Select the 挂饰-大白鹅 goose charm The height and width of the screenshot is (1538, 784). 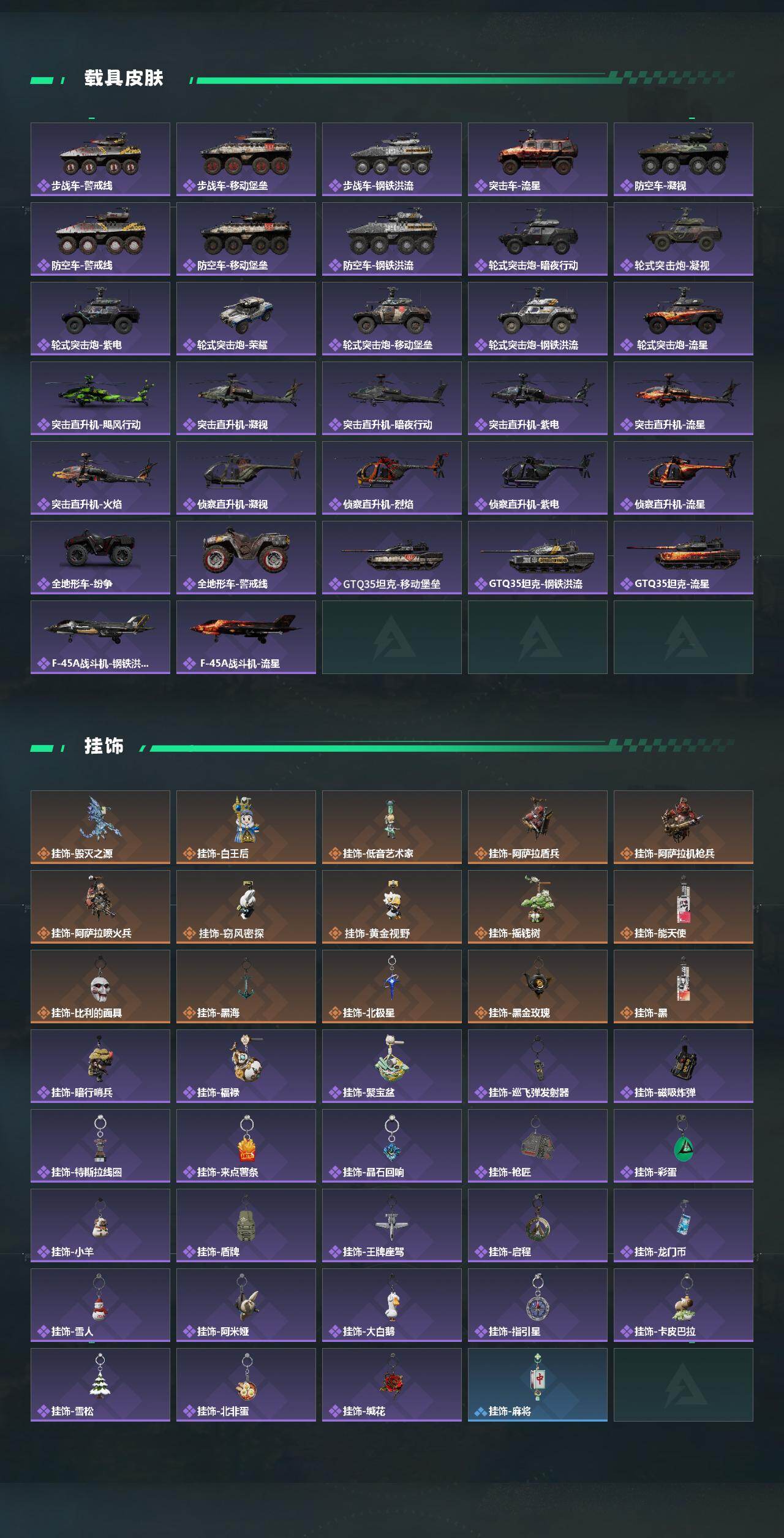(392, 1298)
